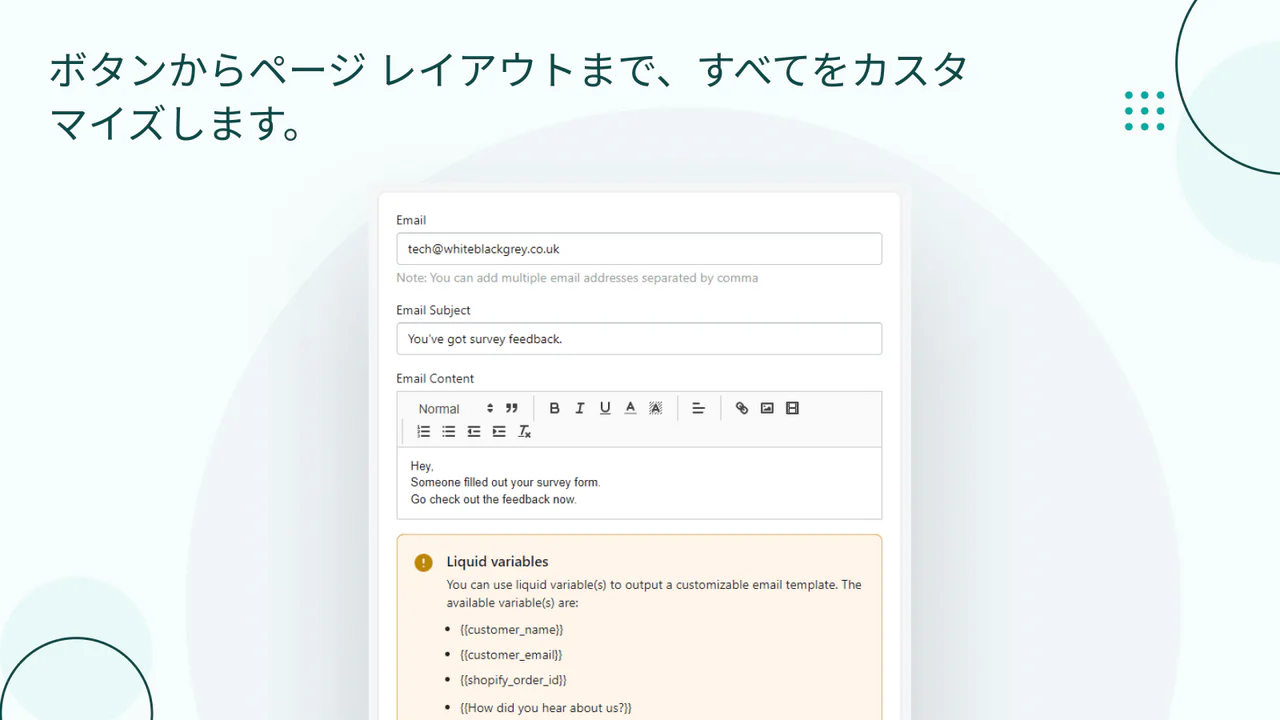Clear text formatting

[x=524, y=432]
